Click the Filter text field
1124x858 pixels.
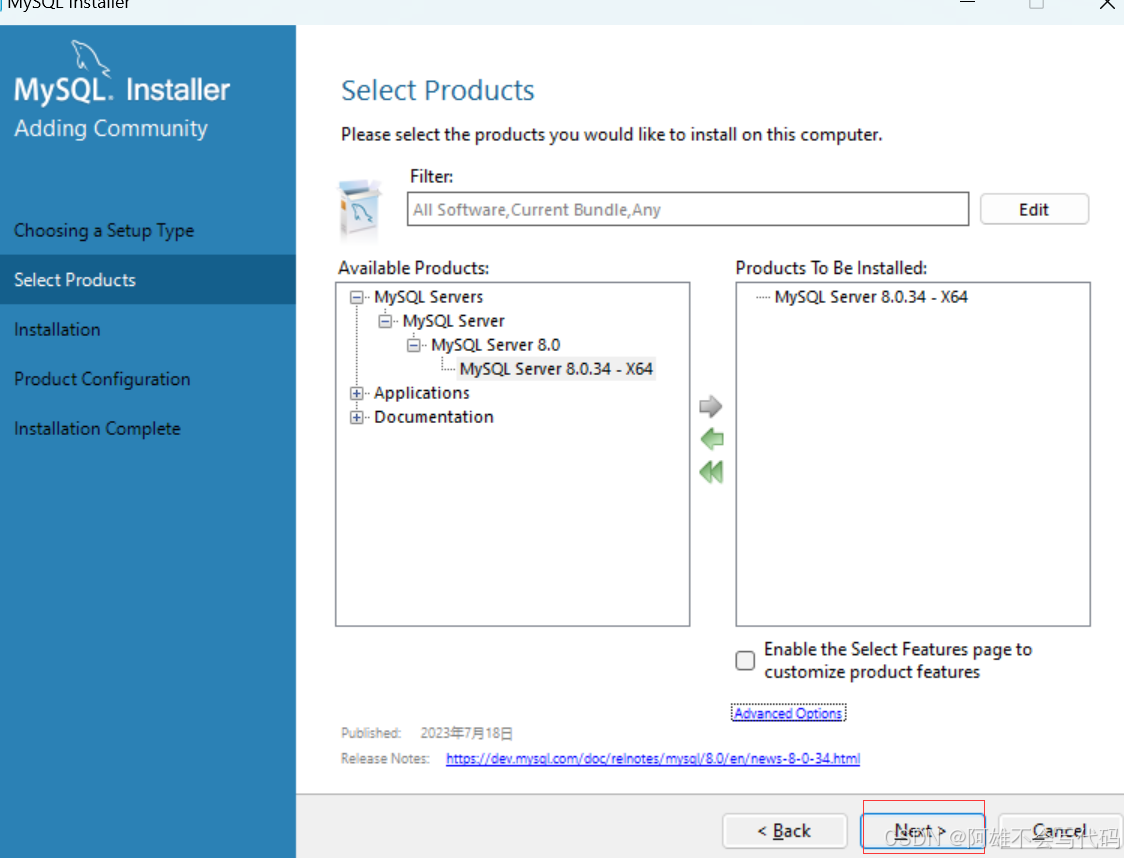point(687,208)
